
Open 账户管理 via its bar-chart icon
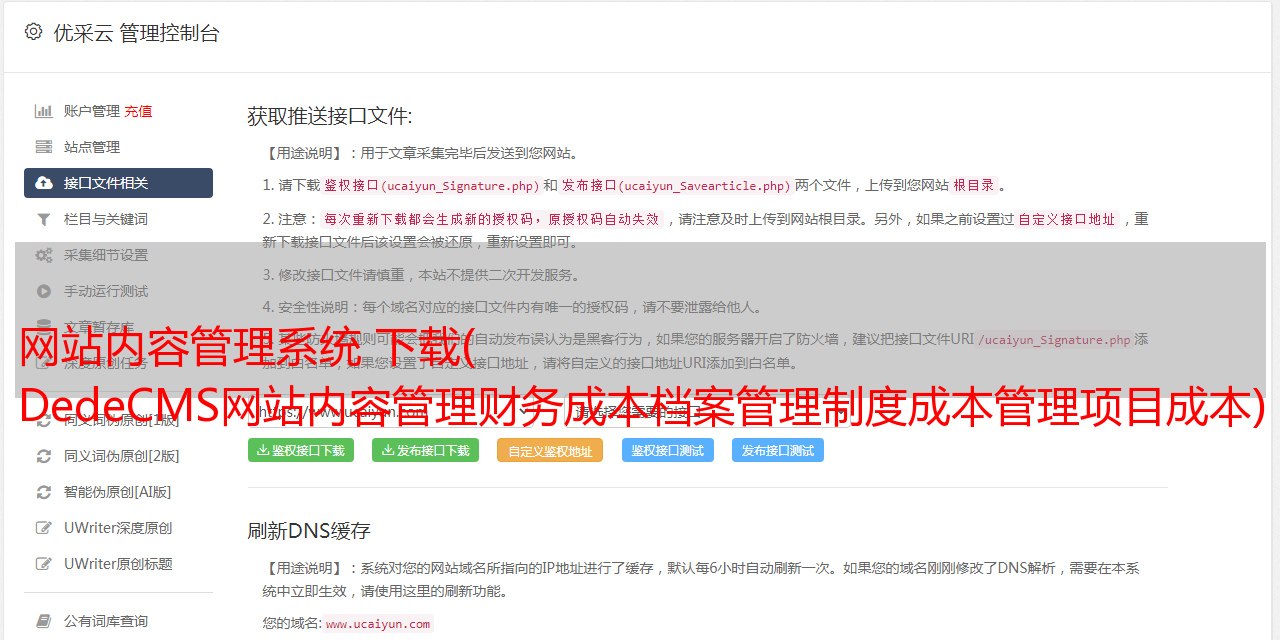click(x=44, y=111)
